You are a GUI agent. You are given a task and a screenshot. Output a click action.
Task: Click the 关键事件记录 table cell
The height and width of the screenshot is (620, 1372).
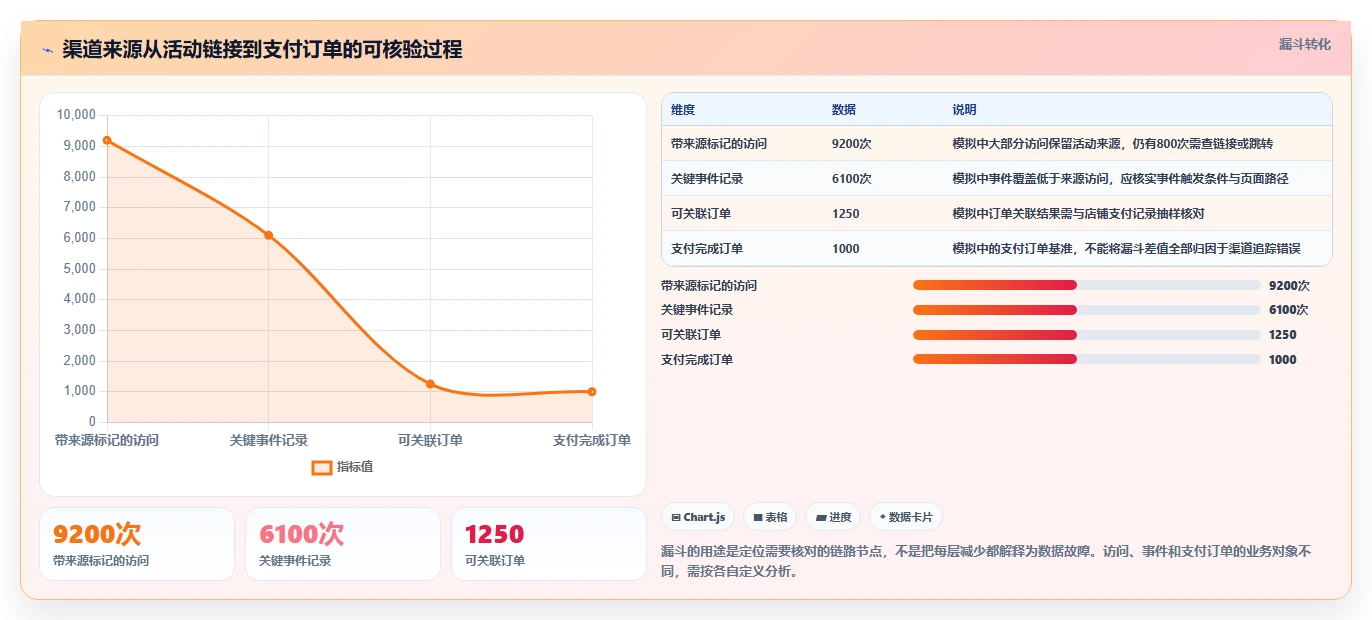tap(707, 179)
